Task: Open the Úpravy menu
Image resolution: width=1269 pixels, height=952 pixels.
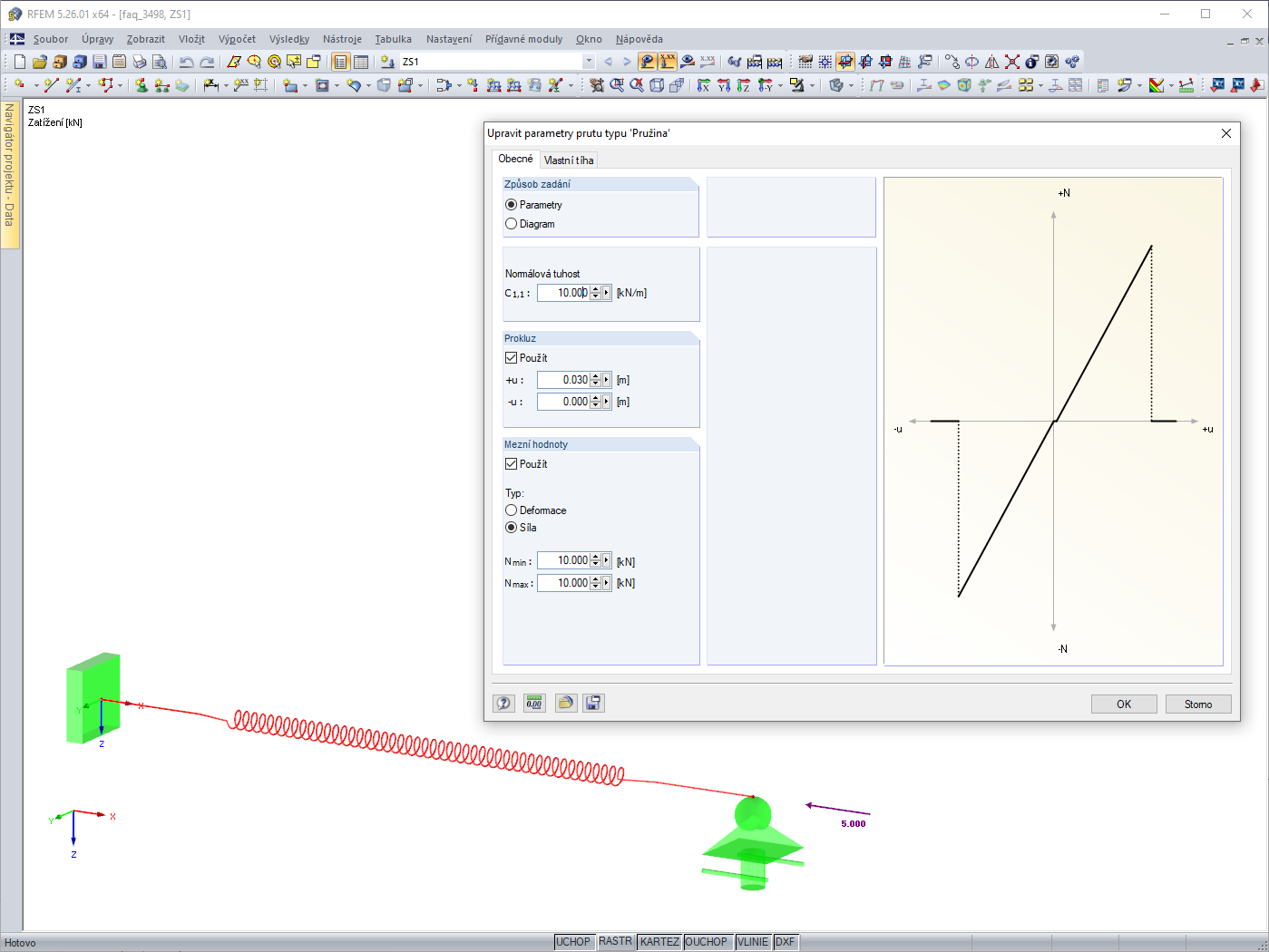Action: (x=97, y=39)
